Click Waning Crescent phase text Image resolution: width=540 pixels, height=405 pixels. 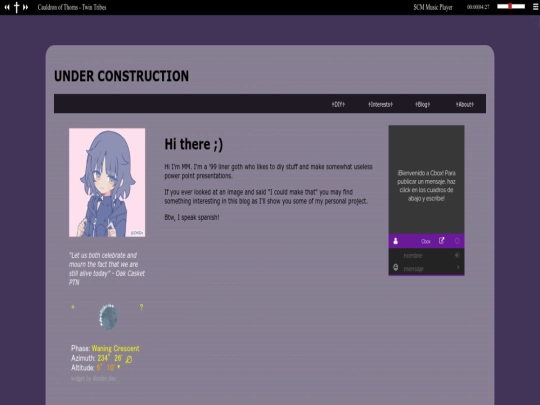coord(115,349)
